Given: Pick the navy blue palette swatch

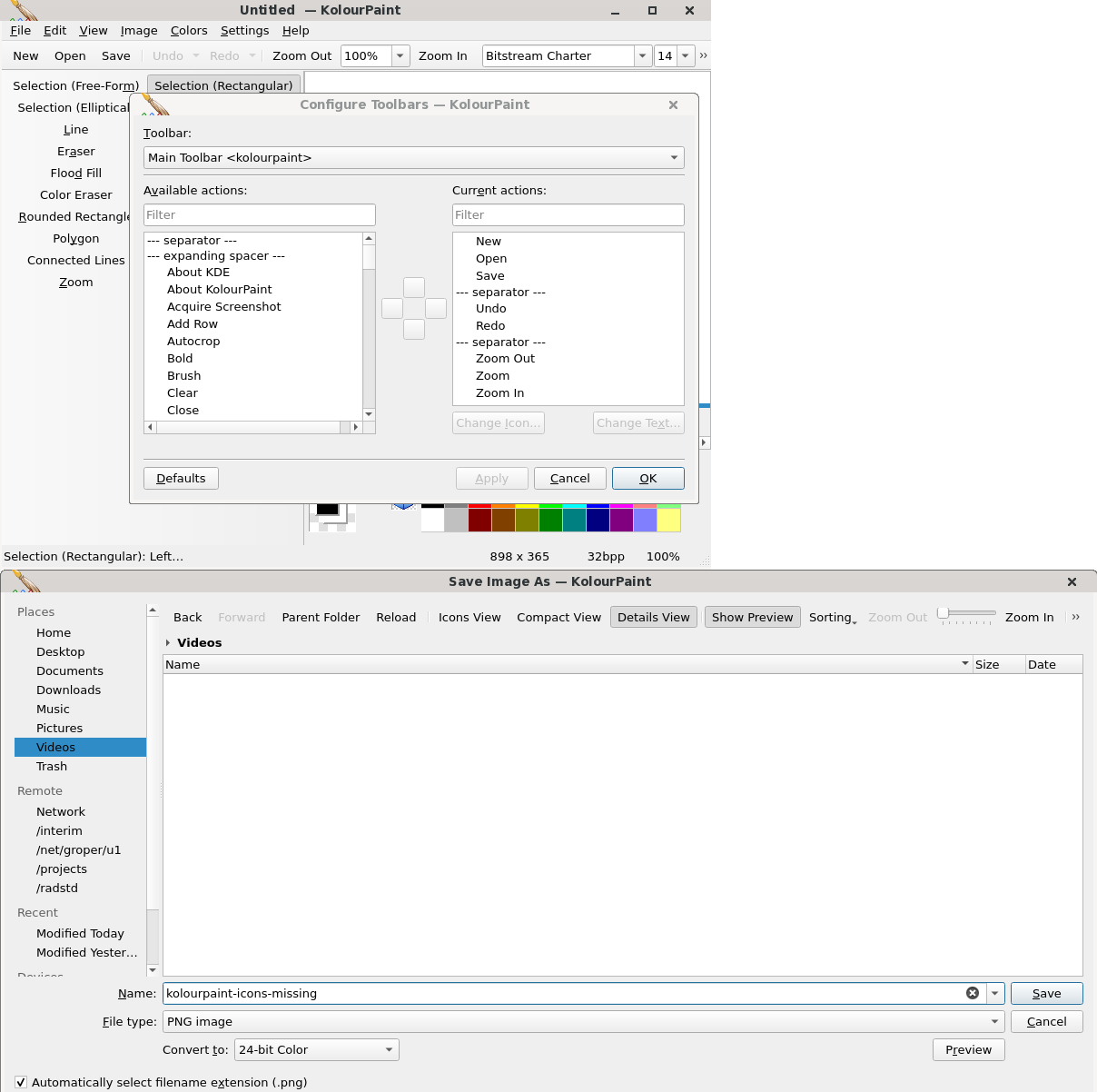Looking at the screenshot, I should pyautogui.click(x=598, y=520).
